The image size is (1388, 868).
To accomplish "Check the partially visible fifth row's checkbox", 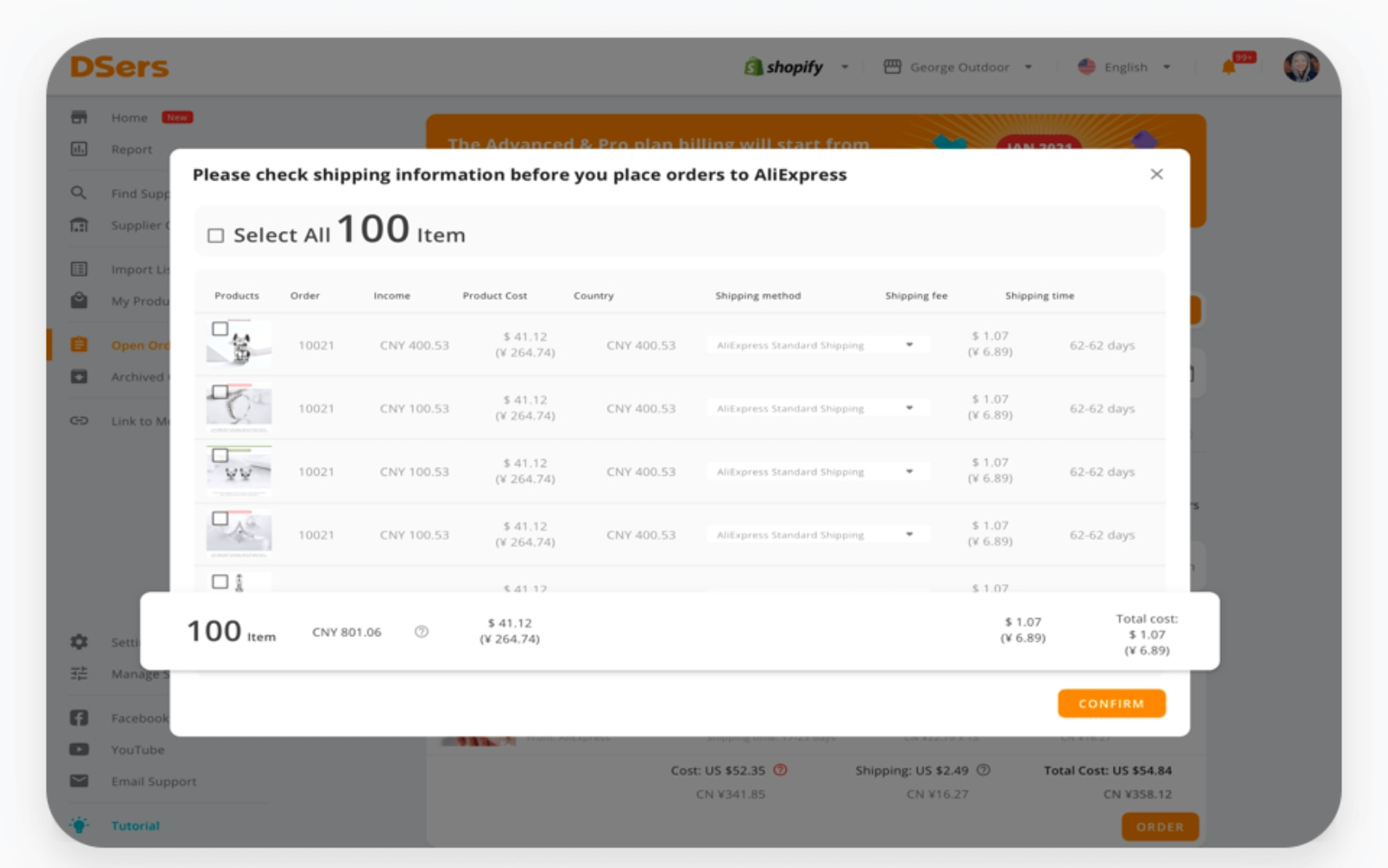I will click(220, 582).
